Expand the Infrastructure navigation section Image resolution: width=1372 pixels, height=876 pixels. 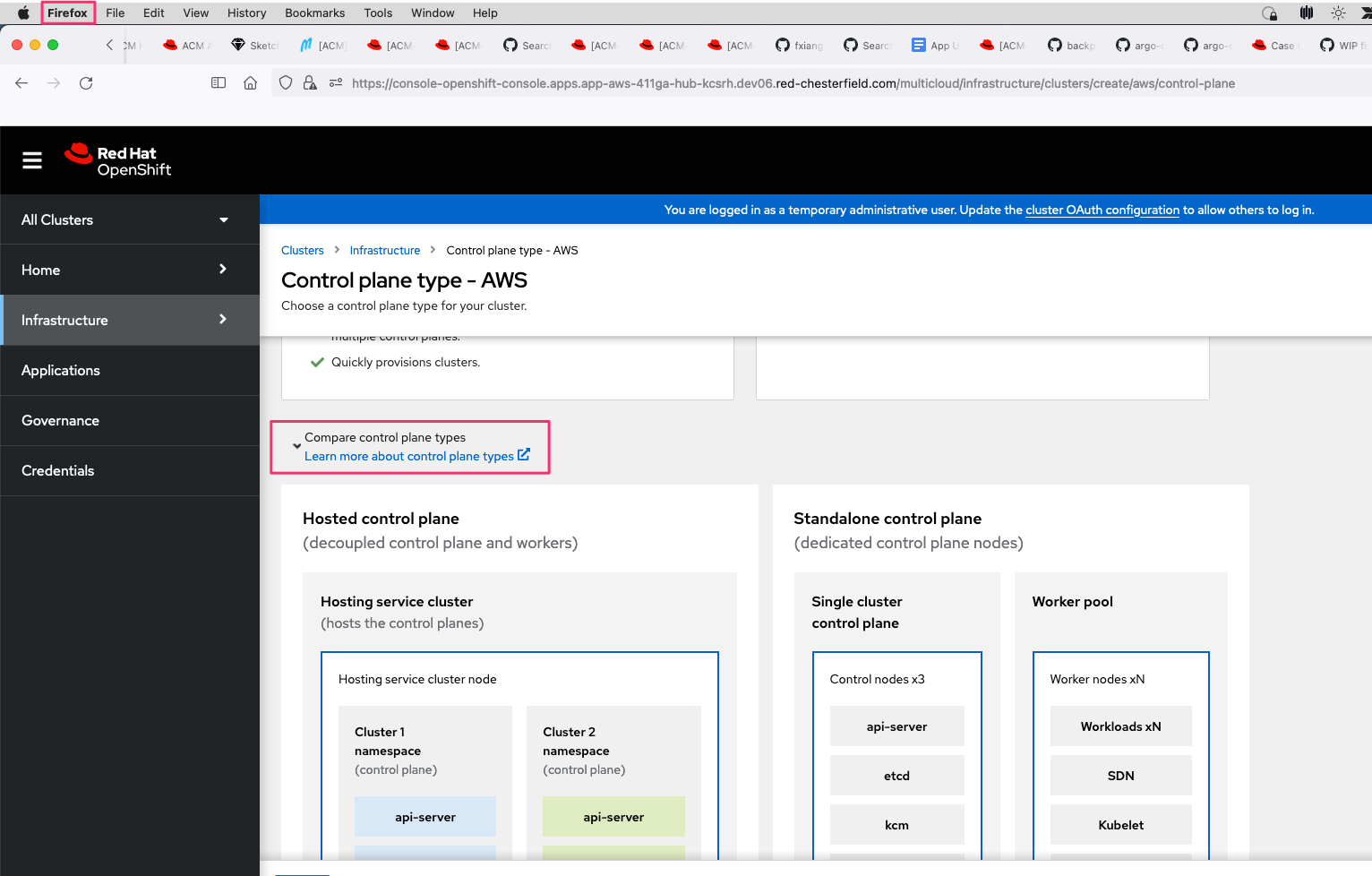coord(130,320)
